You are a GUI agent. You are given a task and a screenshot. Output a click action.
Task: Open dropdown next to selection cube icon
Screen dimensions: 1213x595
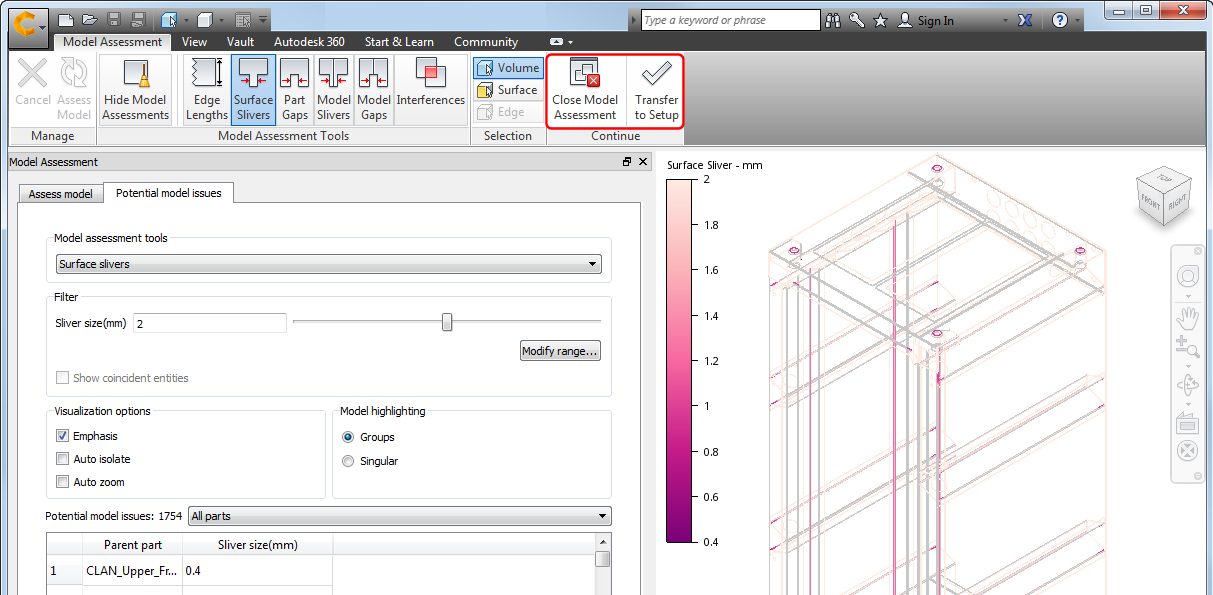click(x=186, y=20)
